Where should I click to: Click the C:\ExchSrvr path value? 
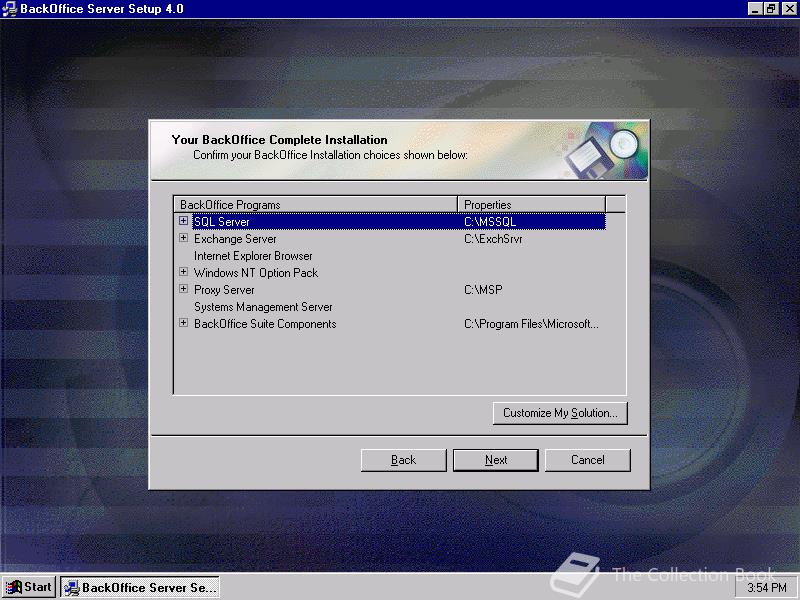pos(493,239)
